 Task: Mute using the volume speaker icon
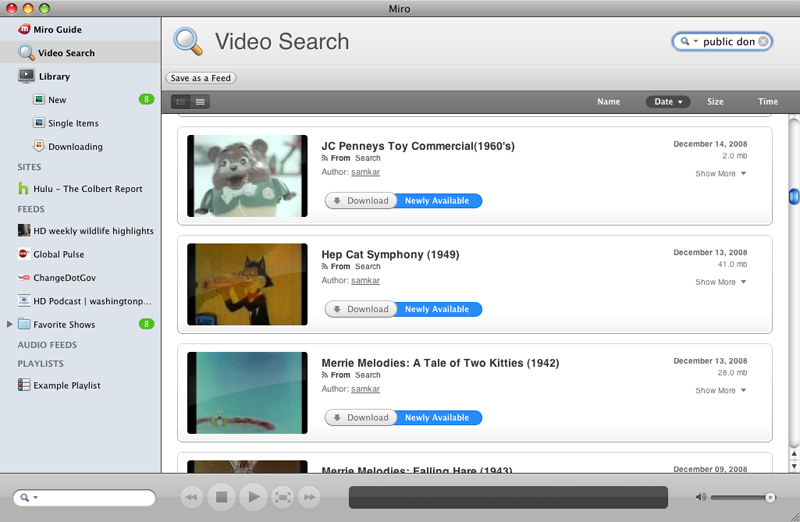(x=701, y=497)
